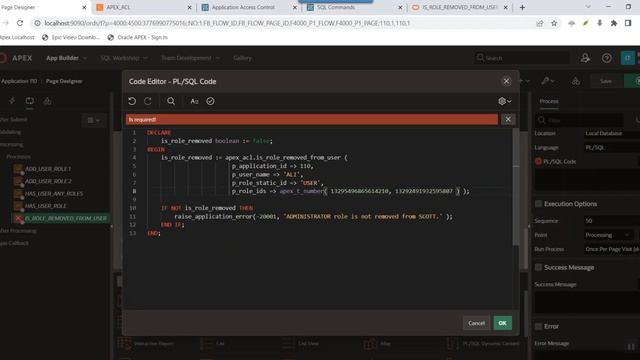Switch to the Process property tab
The width and height of the screenshot is (640, 360).
point(549,101)
